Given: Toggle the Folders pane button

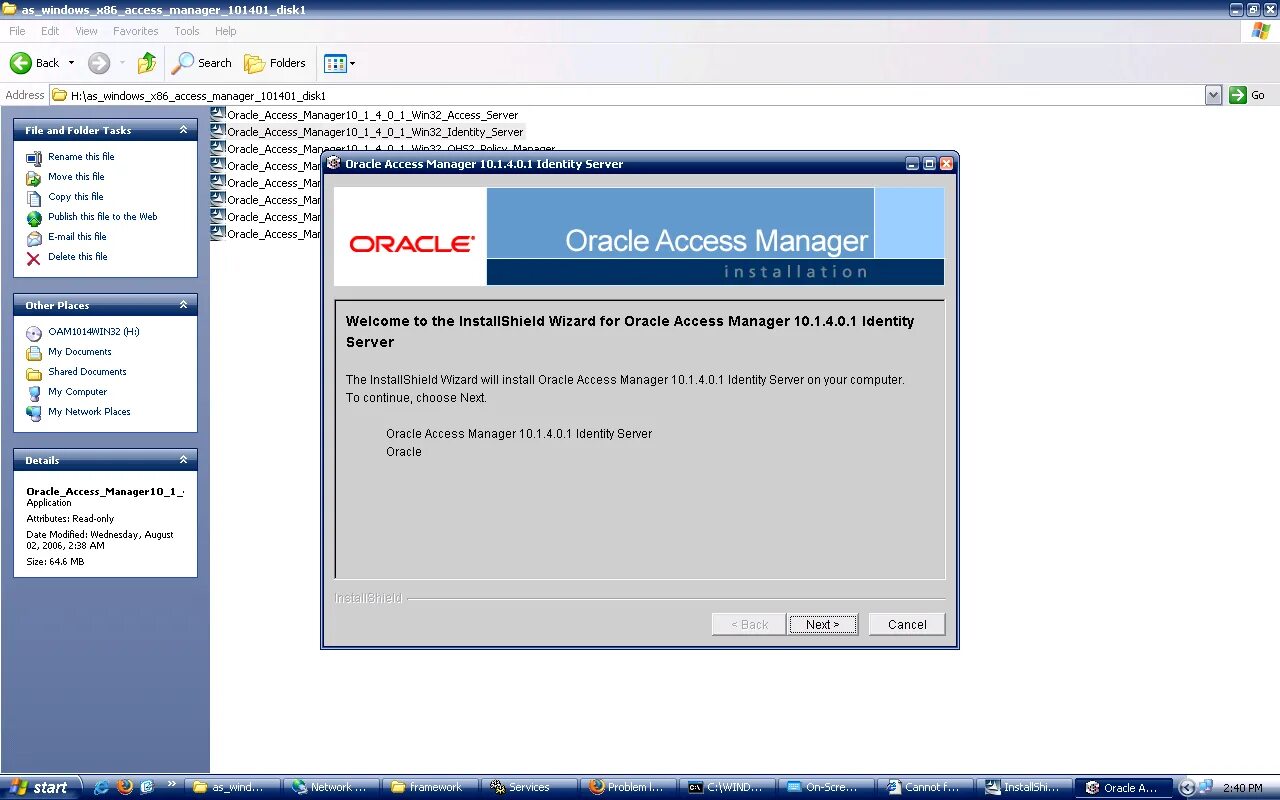Looking at the screenshot, I should (275, 63).
